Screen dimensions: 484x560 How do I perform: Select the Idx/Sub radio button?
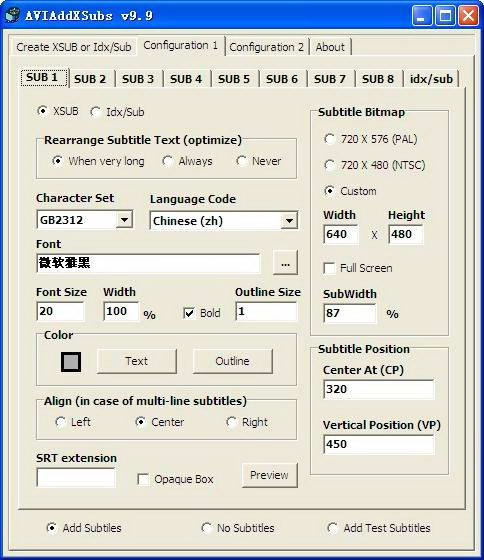(x=95, y=112)
